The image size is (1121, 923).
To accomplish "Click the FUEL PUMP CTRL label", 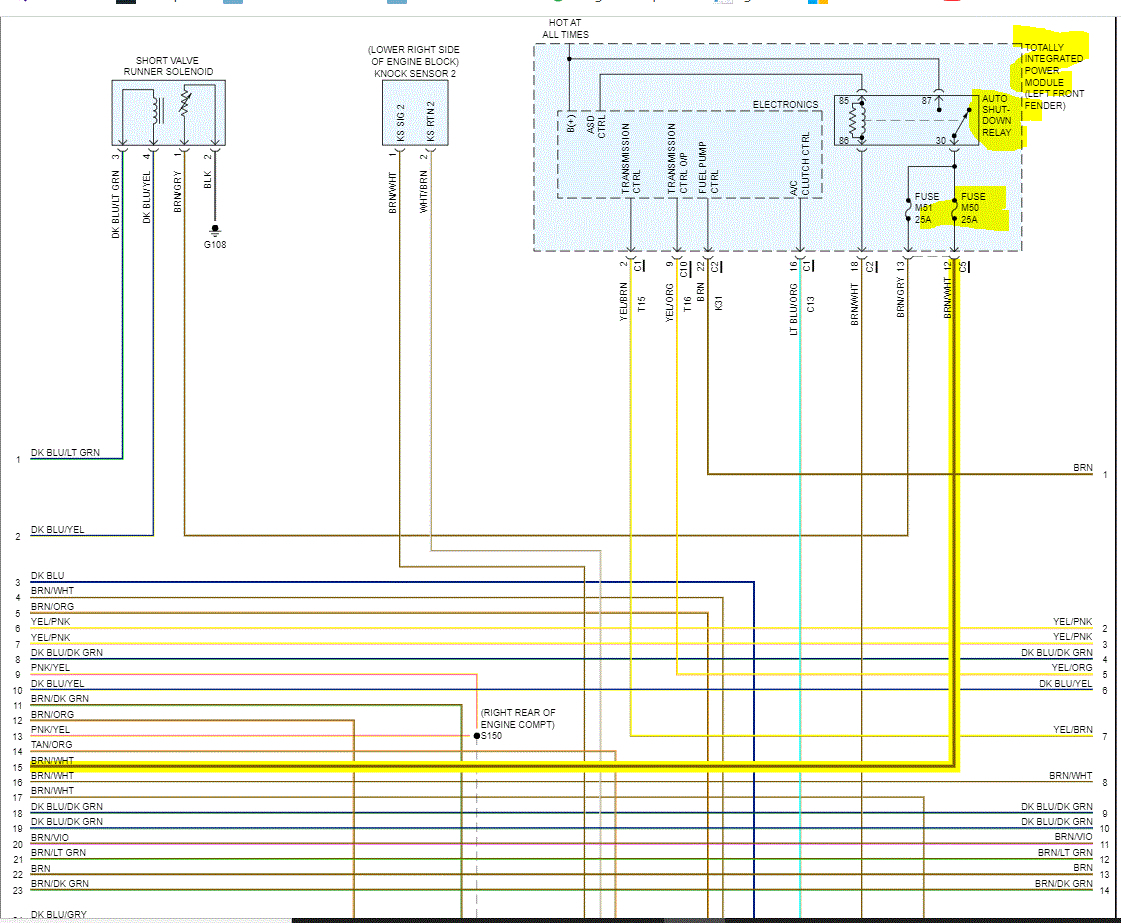I will [708, 167].
